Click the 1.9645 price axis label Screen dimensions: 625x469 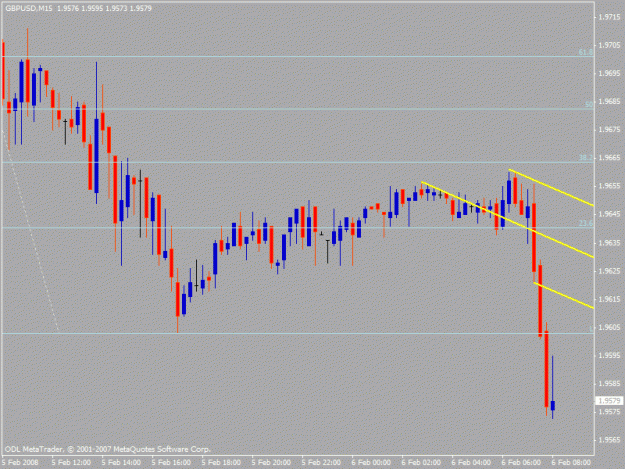[609, 214]
